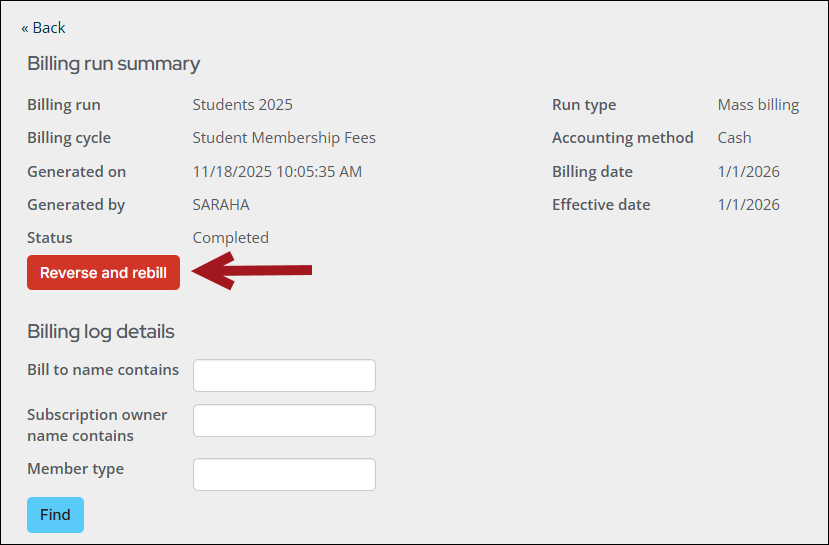Click the 11/18/2025 generated on timestamp
This screenshot has width=829, height=545.
tap(277, 172)
